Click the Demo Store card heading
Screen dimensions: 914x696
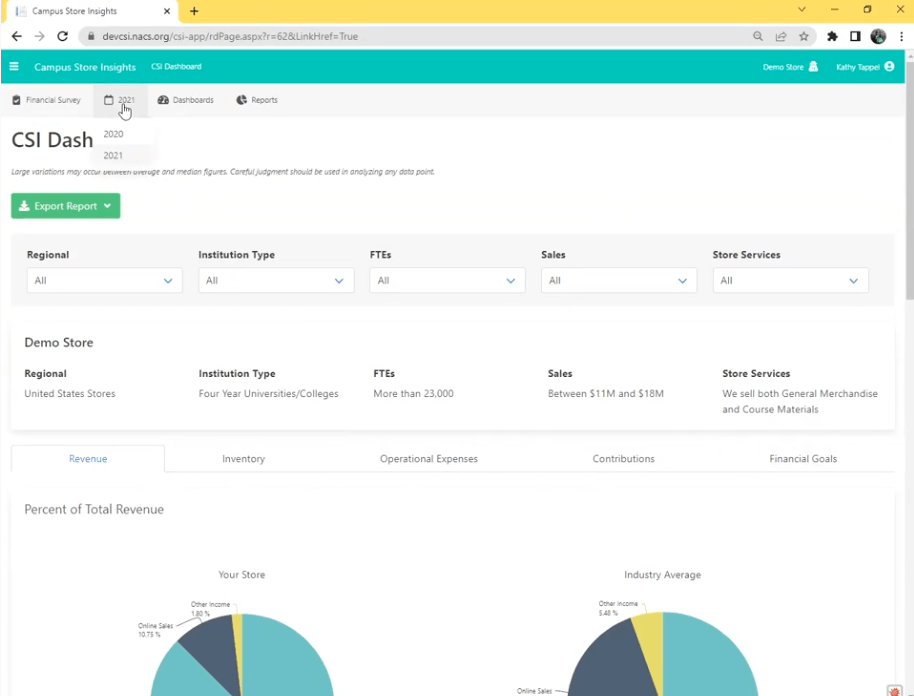(x=58, y=342)
